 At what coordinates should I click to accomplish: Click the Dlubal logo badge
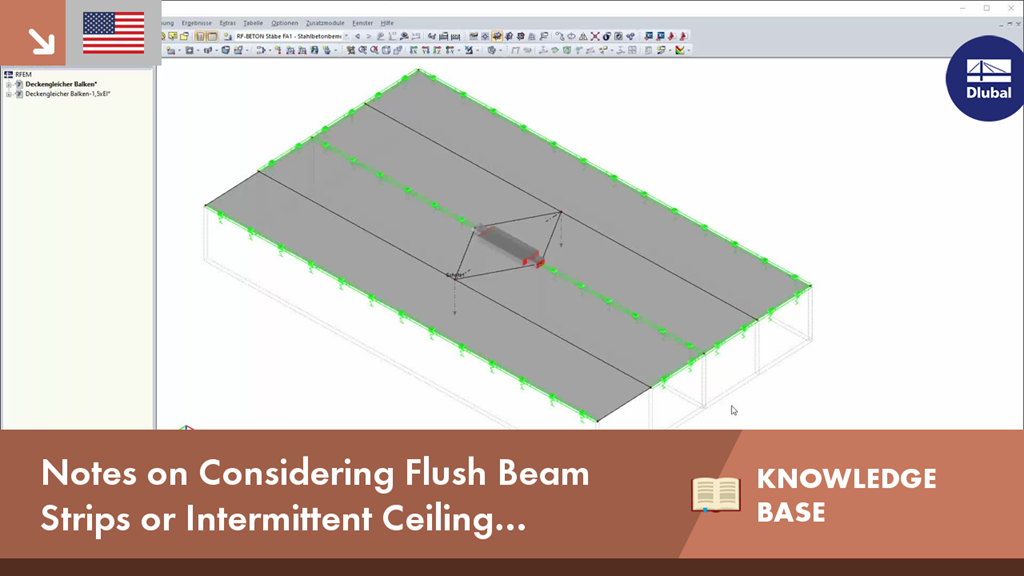(985, 78)
